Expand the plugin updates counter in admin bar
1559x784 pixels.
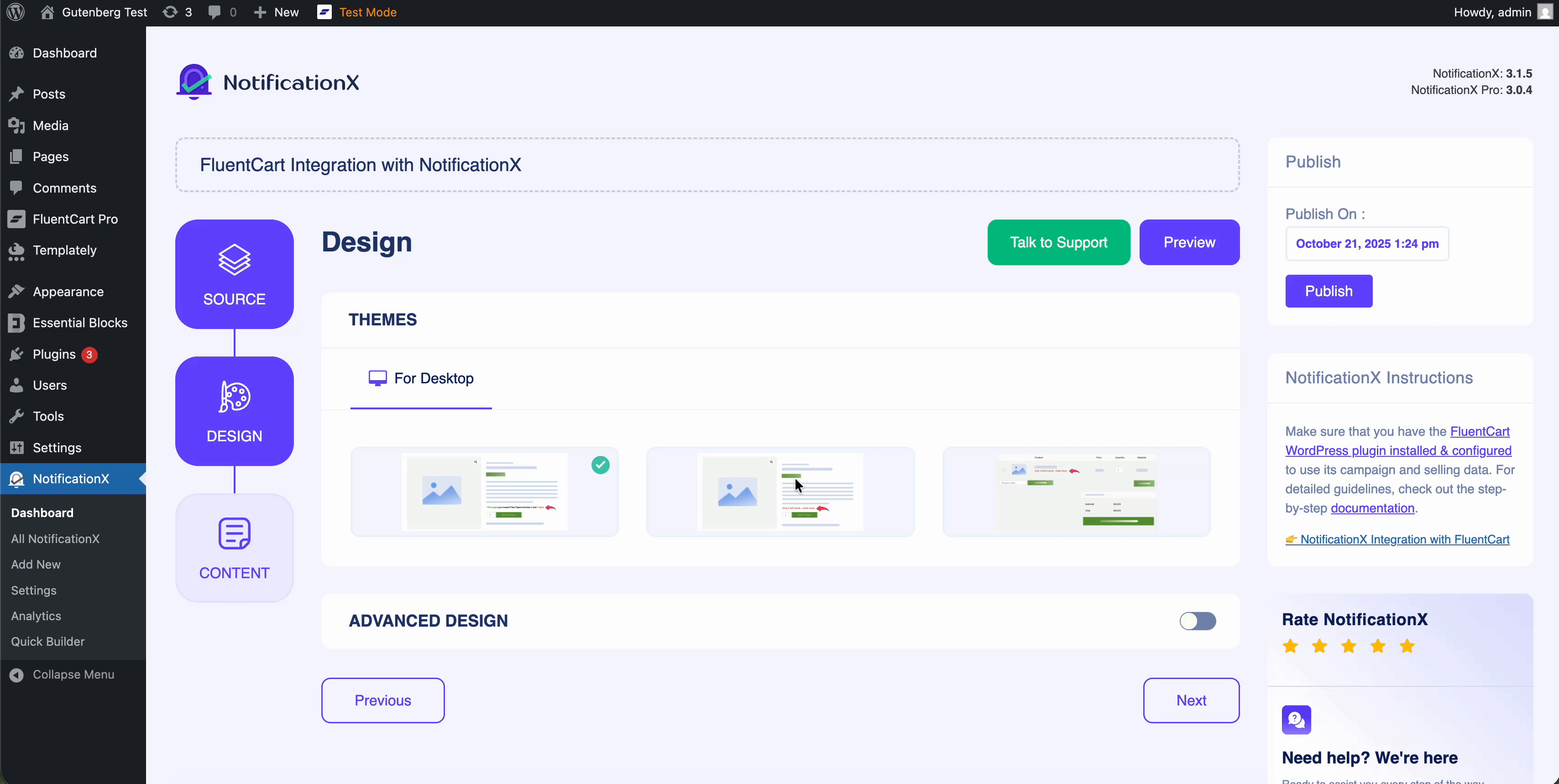pos(176,11)
